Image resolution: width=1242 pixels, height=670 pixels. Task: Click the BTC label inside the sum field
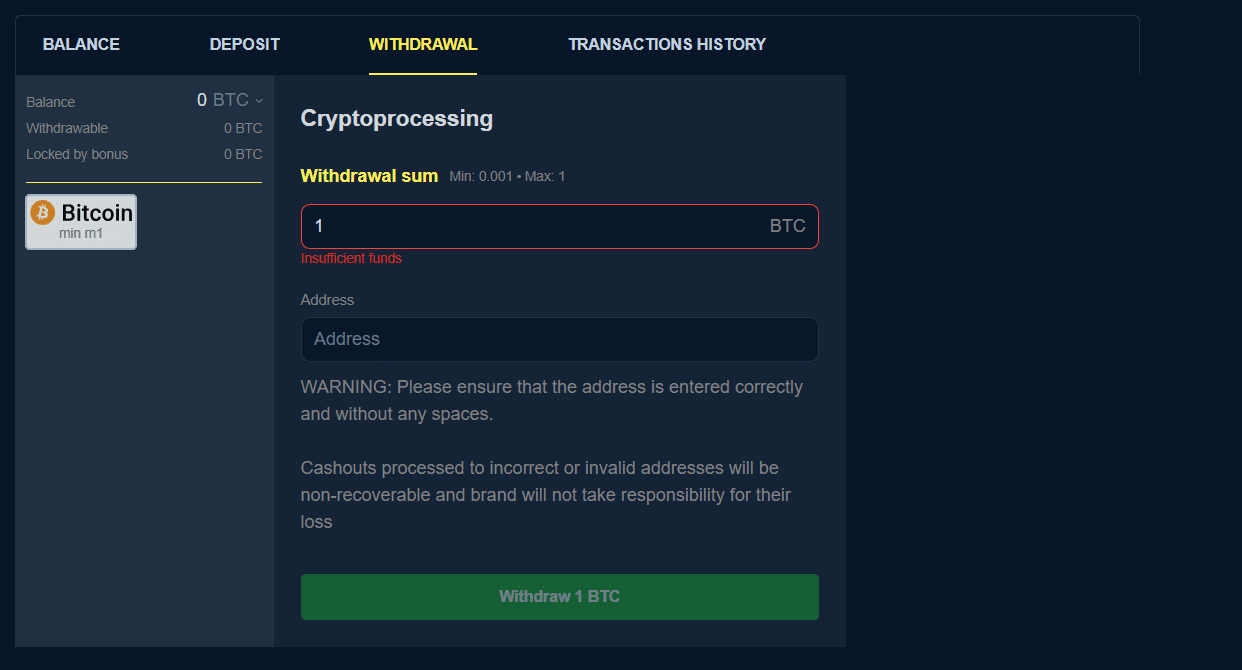click(787, 226)
